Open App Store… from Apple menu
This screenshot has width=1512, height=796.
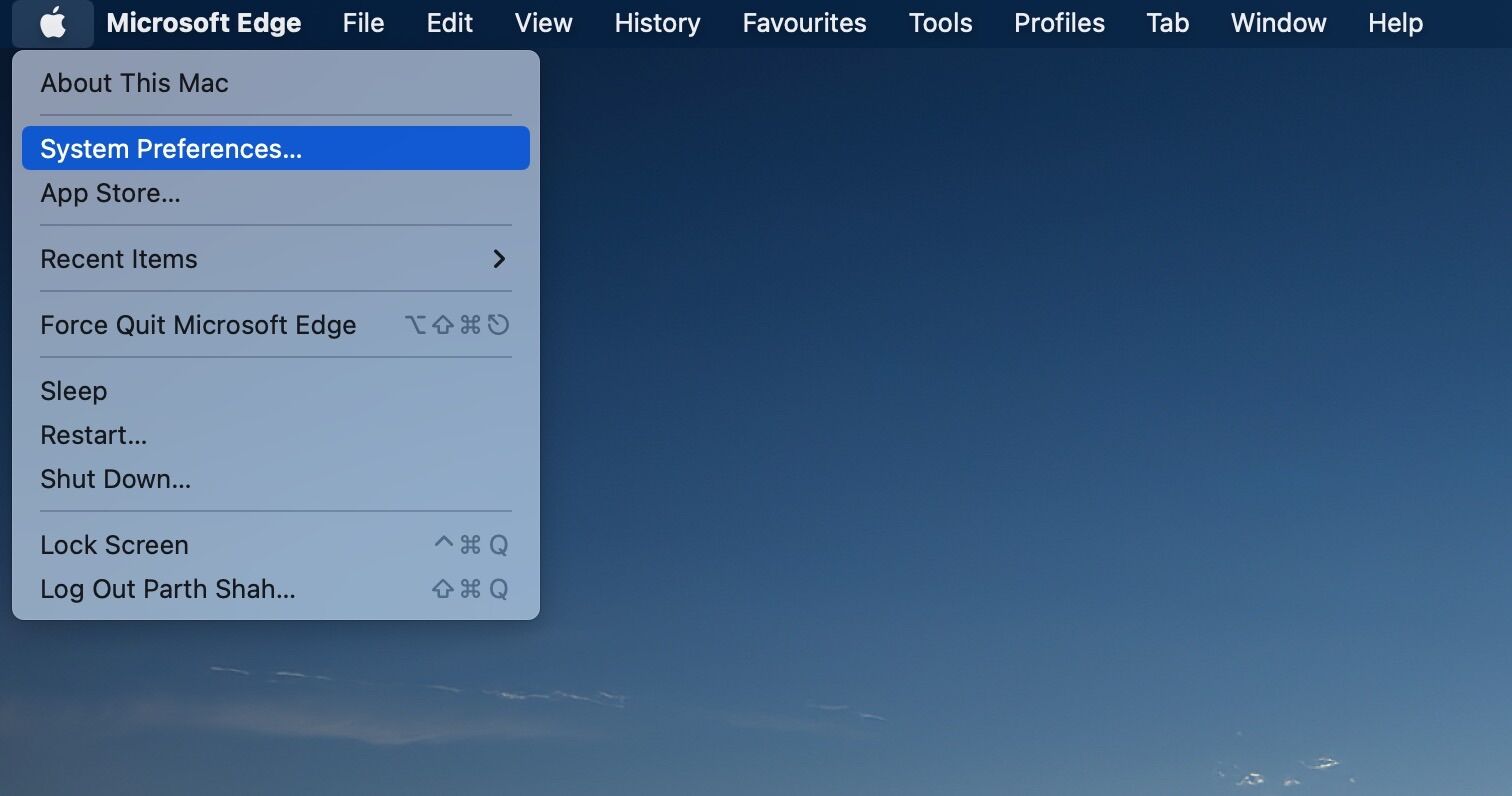point(276,193)
